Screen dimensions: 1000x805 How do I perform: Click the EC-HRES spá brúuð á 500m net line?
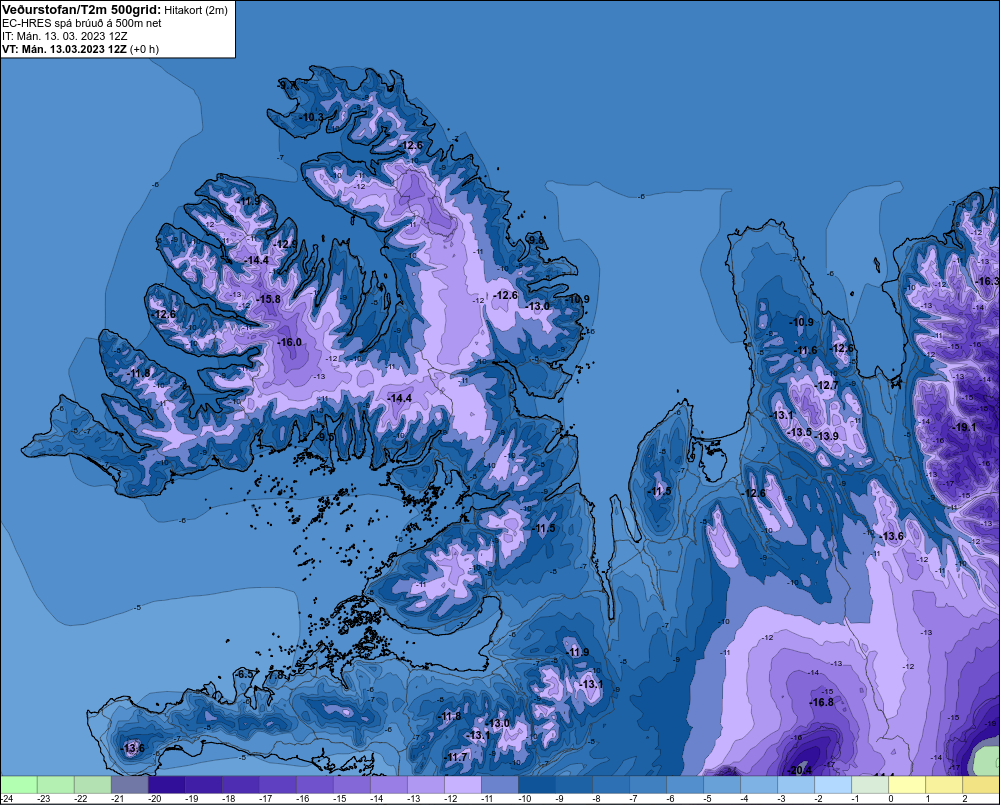coord(82,23)
